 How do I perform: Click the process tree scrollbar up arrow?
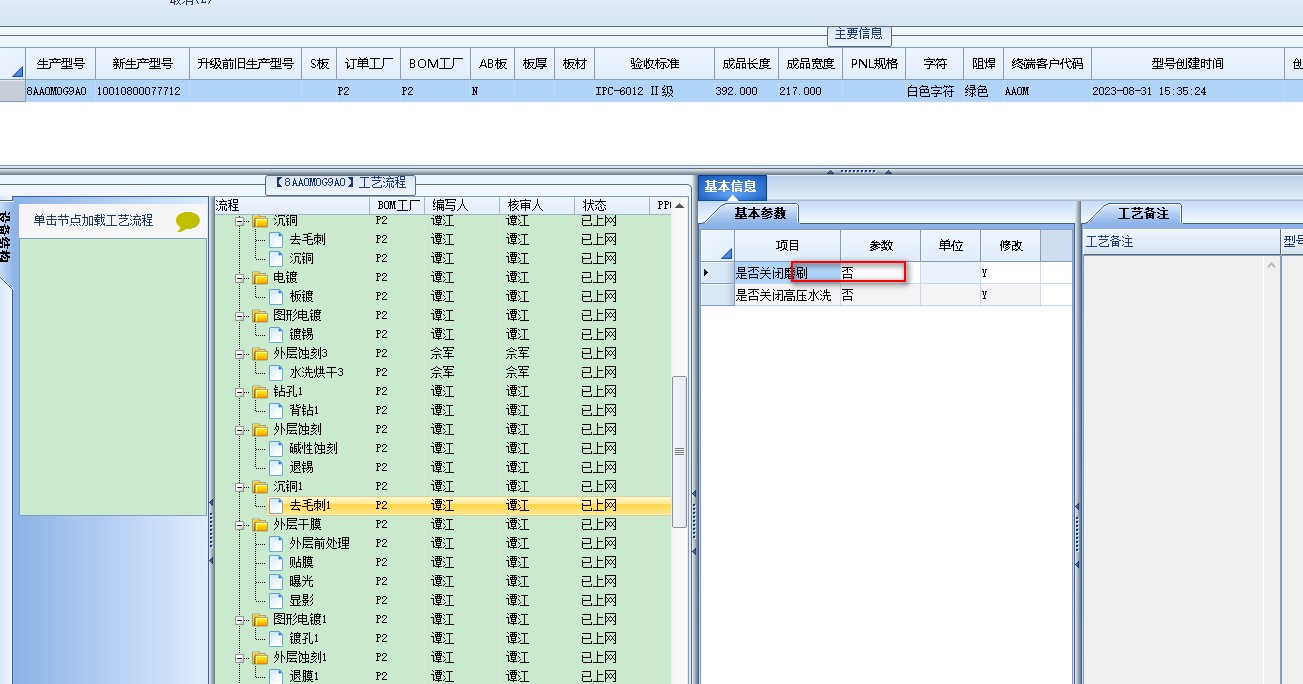coord(680,206)
